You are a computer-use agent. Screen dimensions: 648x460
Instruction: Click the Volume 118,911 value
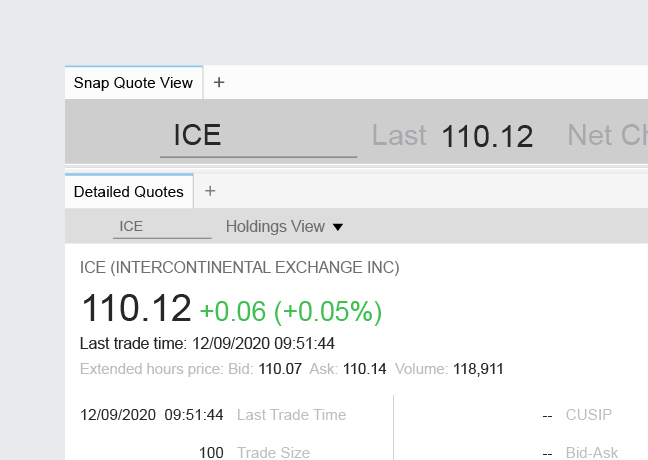pyautogui.click(x=478, y=369)
